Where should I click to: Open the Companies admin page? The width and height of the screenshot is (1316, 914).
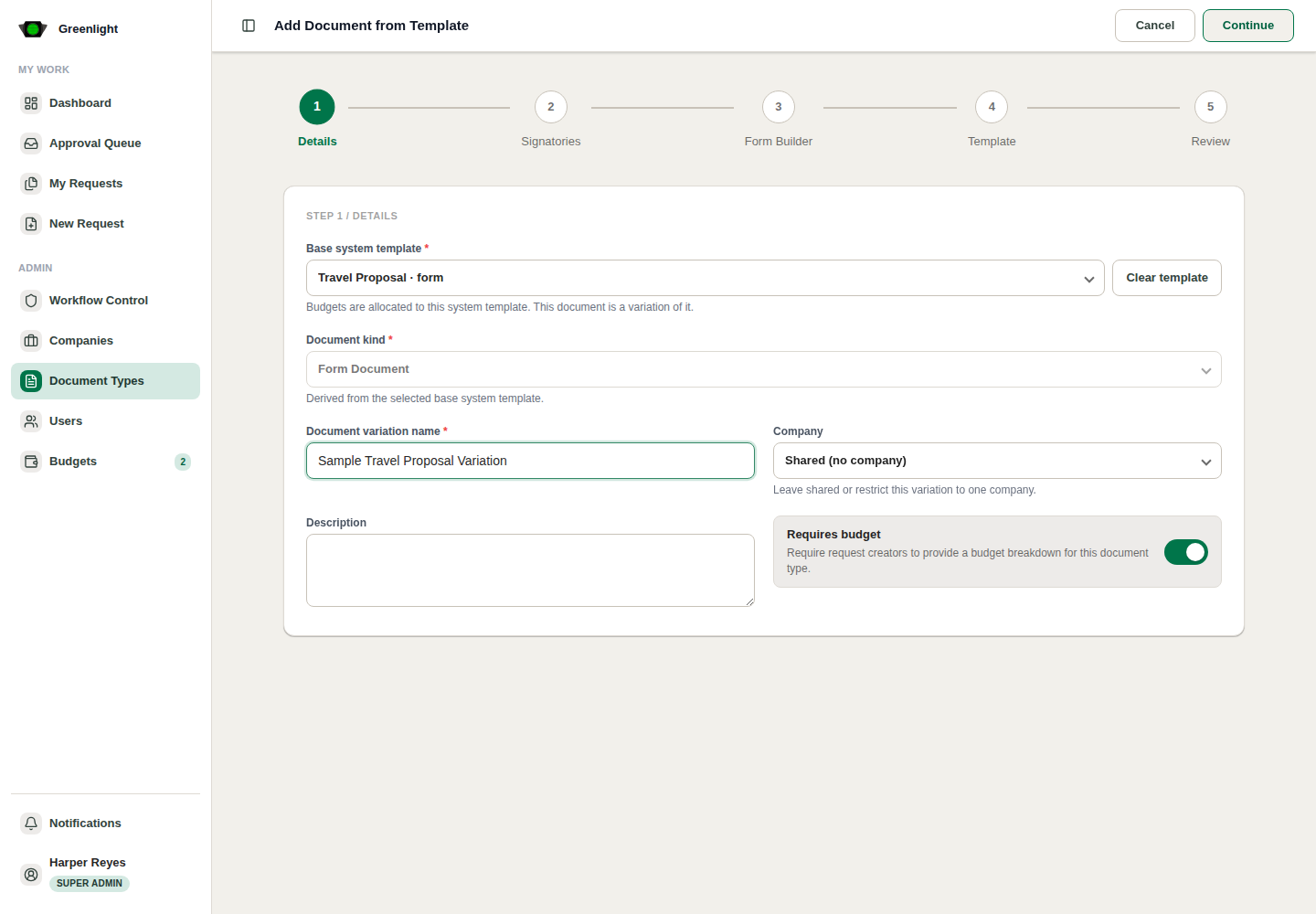point(105,341)
